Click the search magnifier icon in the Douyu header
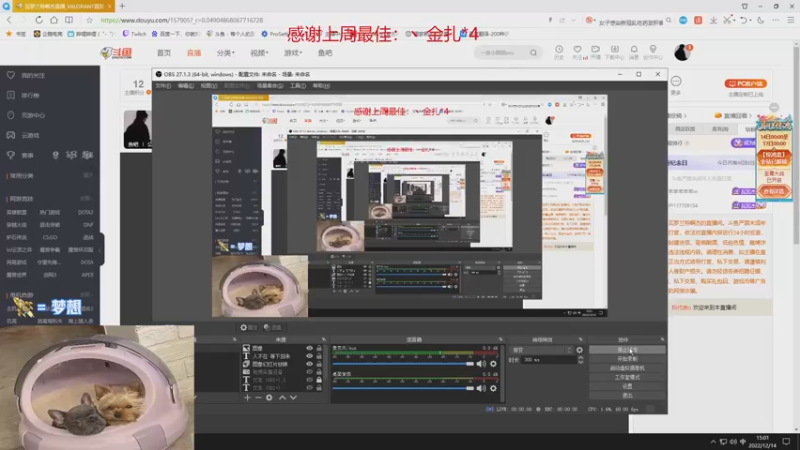 533,53
